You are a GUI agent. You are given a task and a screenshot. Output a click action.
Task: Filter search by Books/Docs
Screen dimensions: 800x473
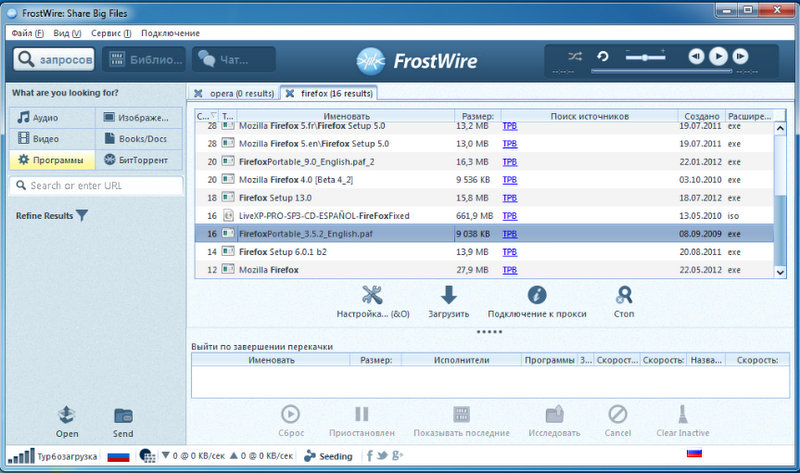(139, 139)
